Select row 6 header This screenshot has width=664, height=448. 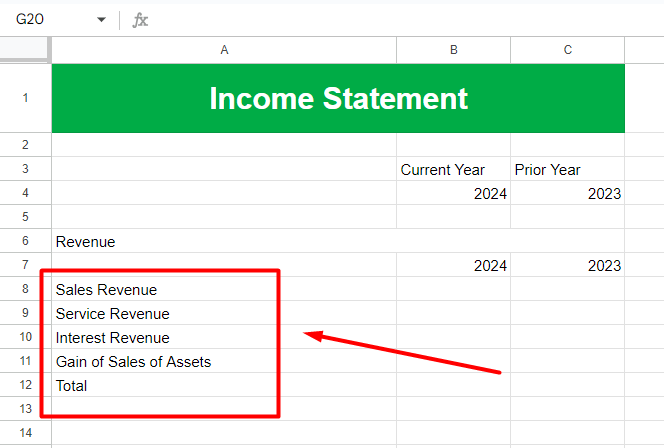tap(25, 241)
